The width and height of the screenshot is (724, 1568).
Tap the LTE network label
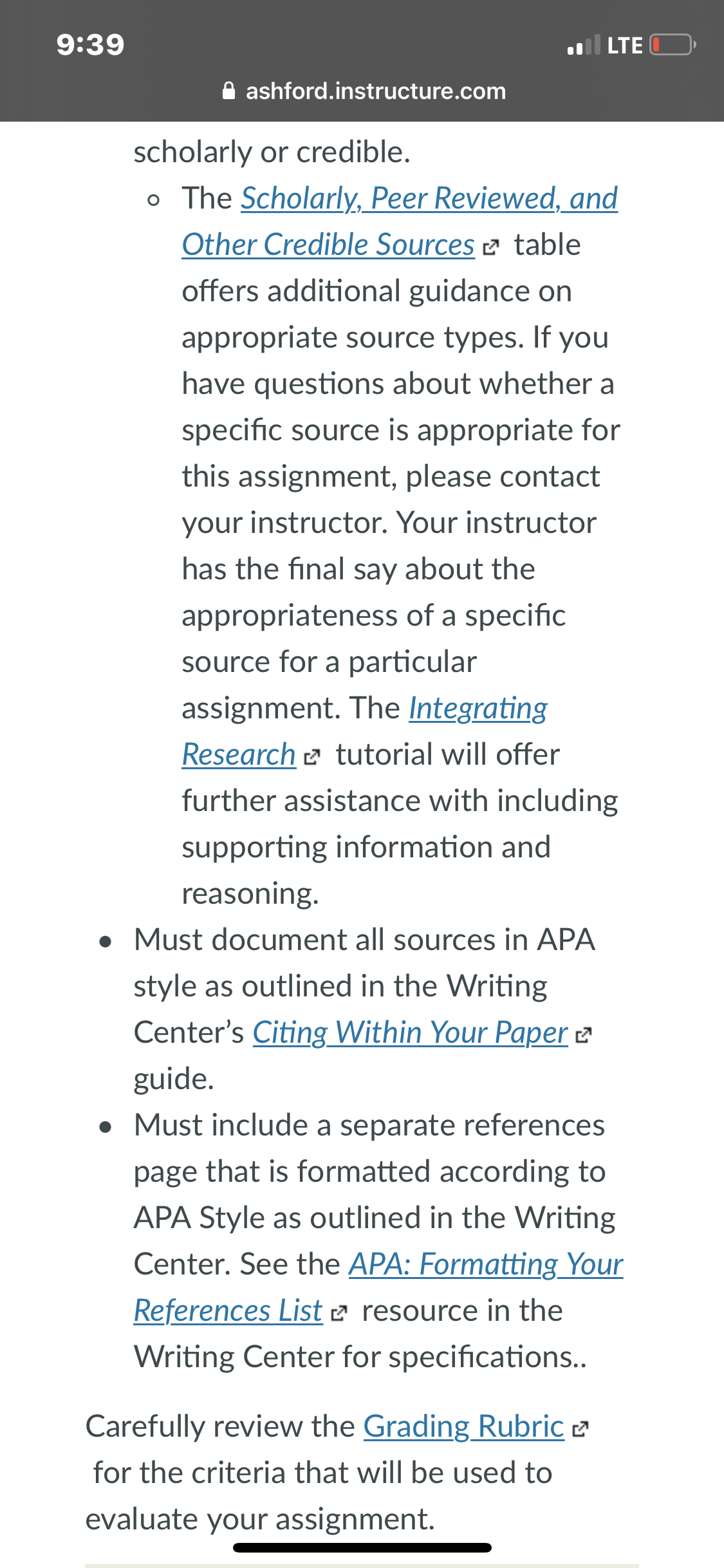[x=625, y=45]
